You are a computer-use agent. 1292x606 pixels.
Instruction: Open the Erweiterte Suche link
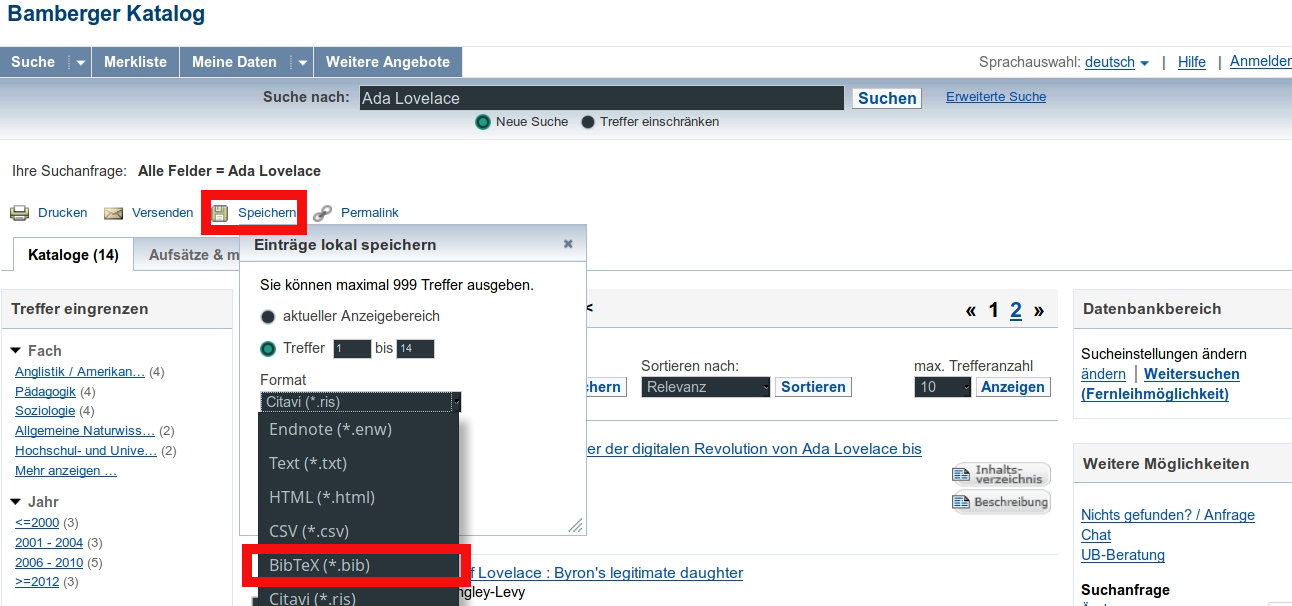pyautogui.click(x=995, y=97)
